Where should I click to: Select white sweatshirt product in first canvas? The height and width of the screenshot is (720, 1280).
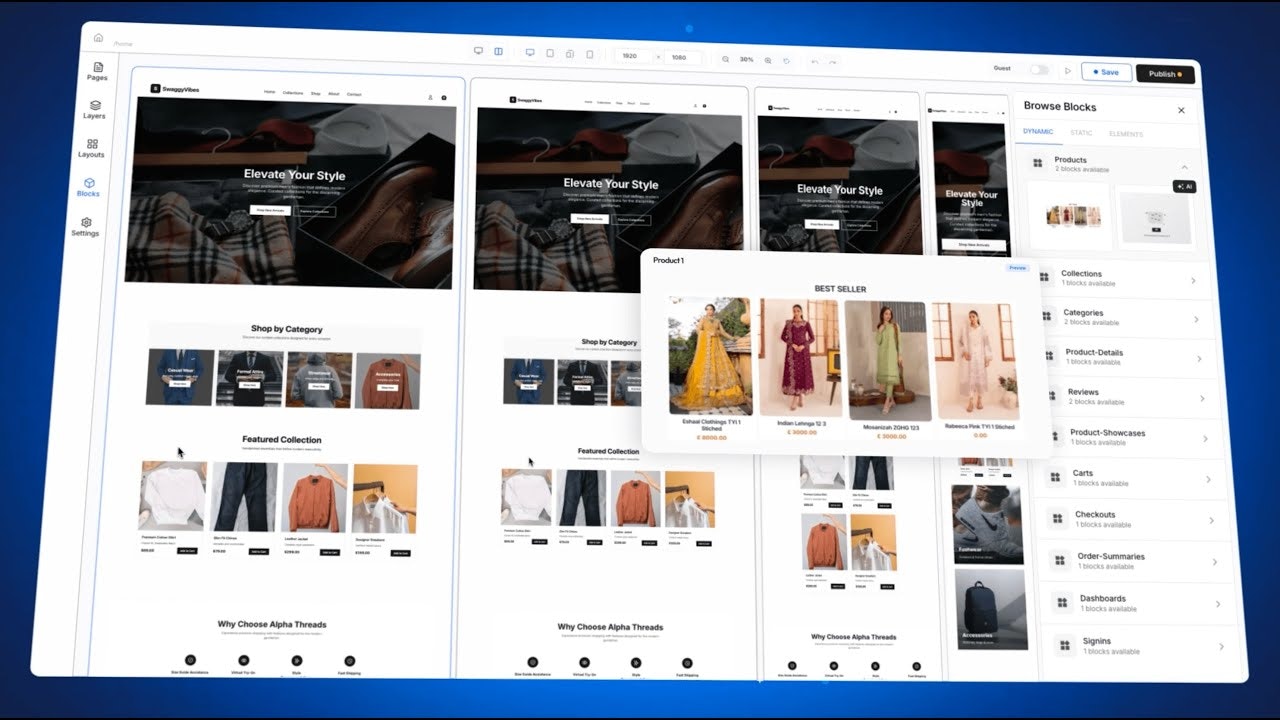(x=174, y=508)
